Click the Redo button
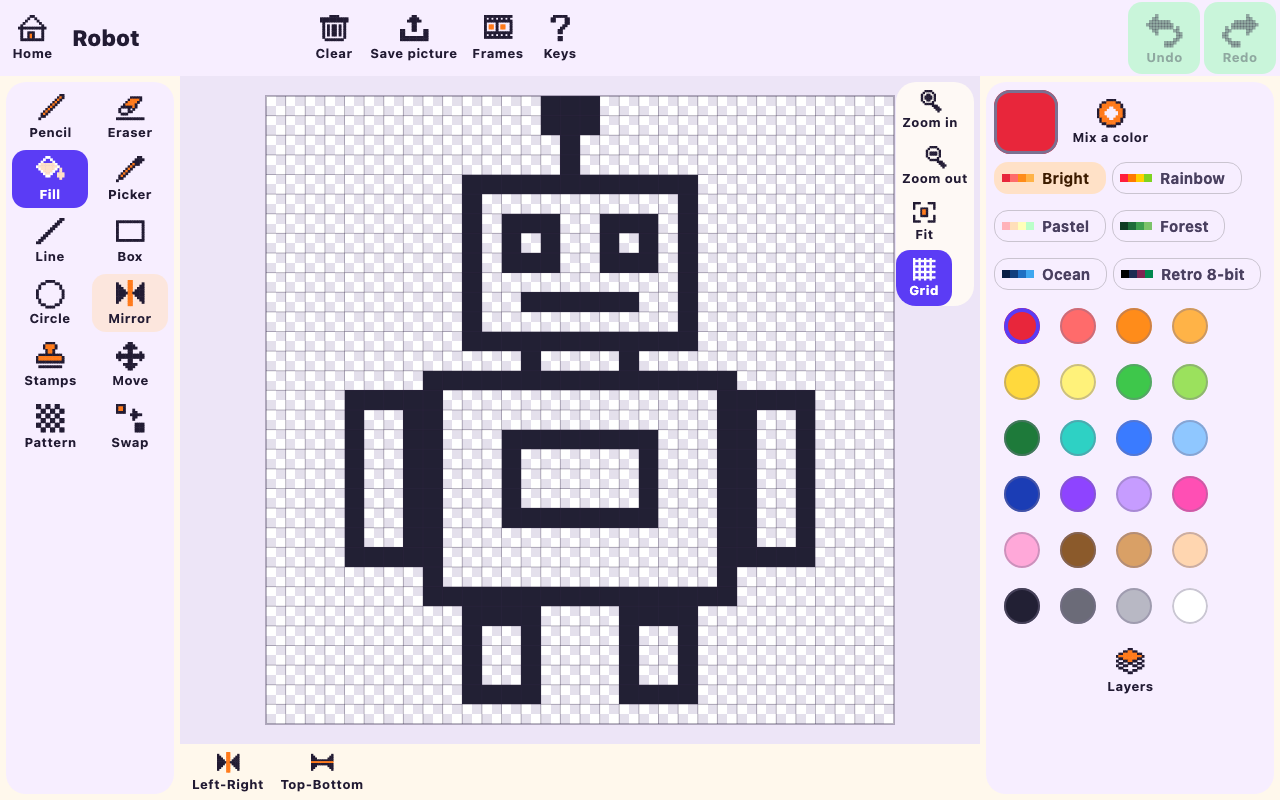 pos(1240,38)
